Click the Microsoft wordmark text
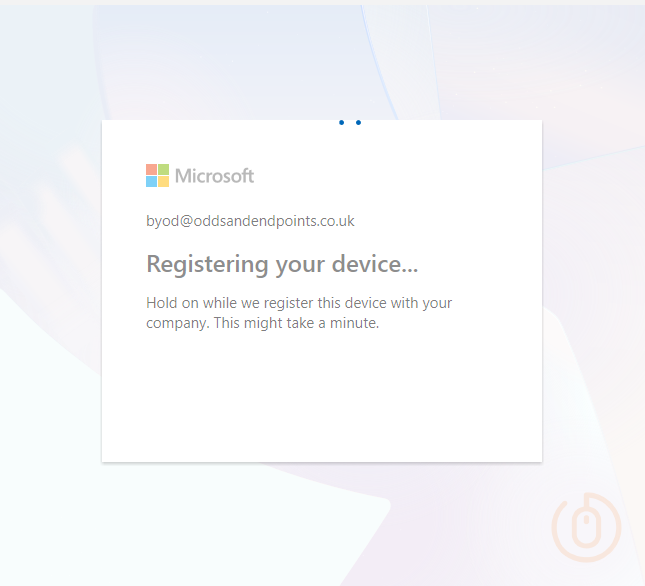Screen dimensions: 645x586 [x=214, y=176]
